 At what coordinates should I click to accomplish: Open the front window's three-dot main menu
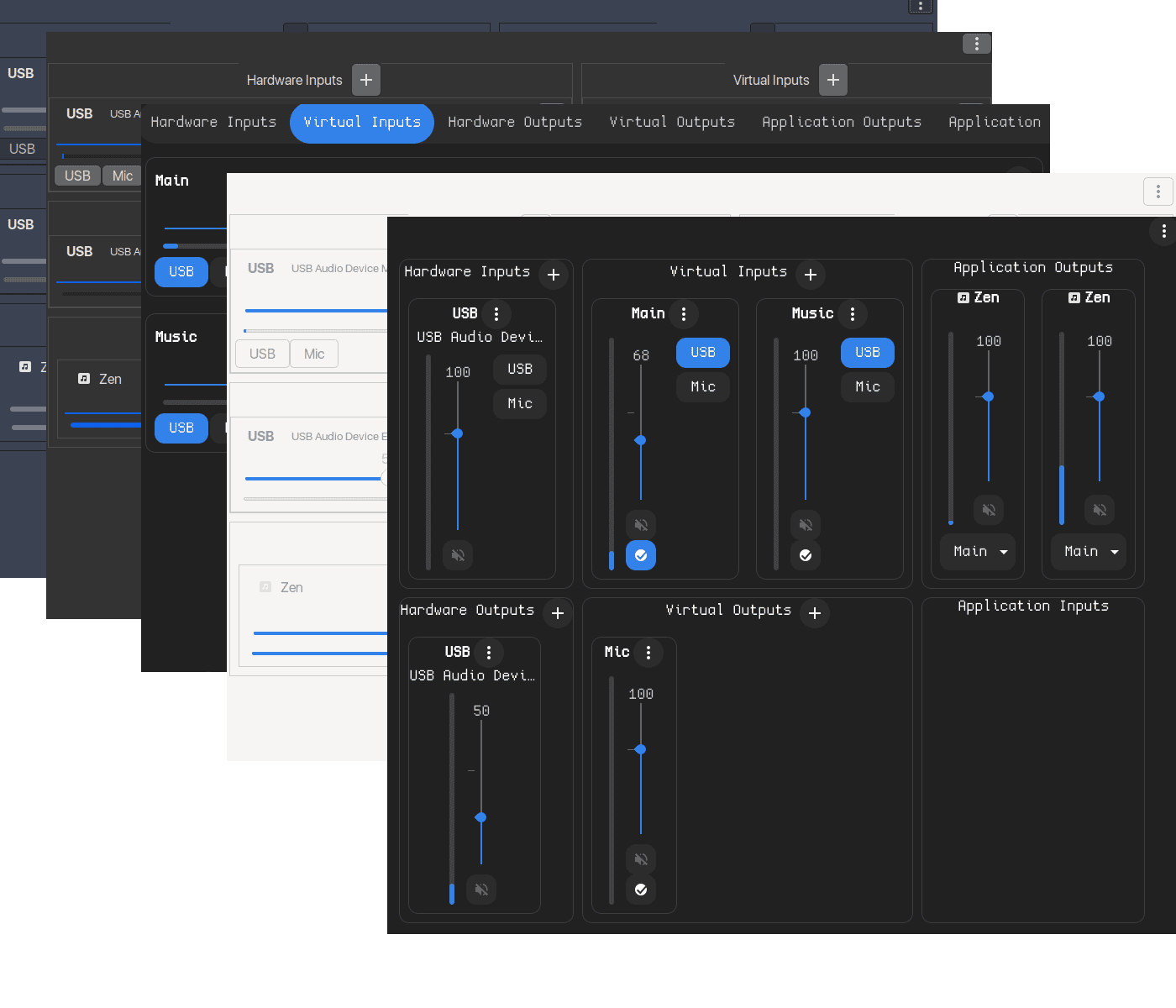tap(1163, 231)
